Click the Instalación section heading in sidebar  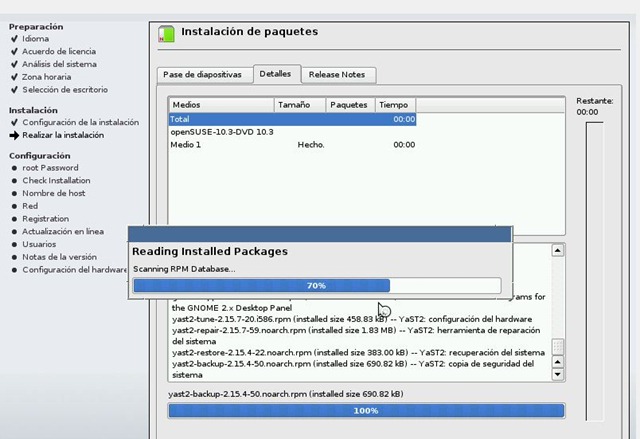(x=33, y=111)
